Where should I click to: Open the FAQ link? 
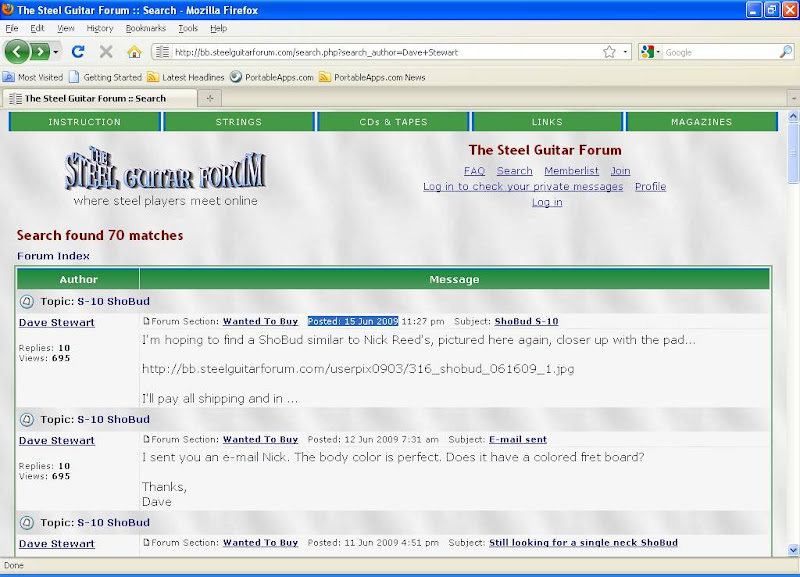click(474, 171)
